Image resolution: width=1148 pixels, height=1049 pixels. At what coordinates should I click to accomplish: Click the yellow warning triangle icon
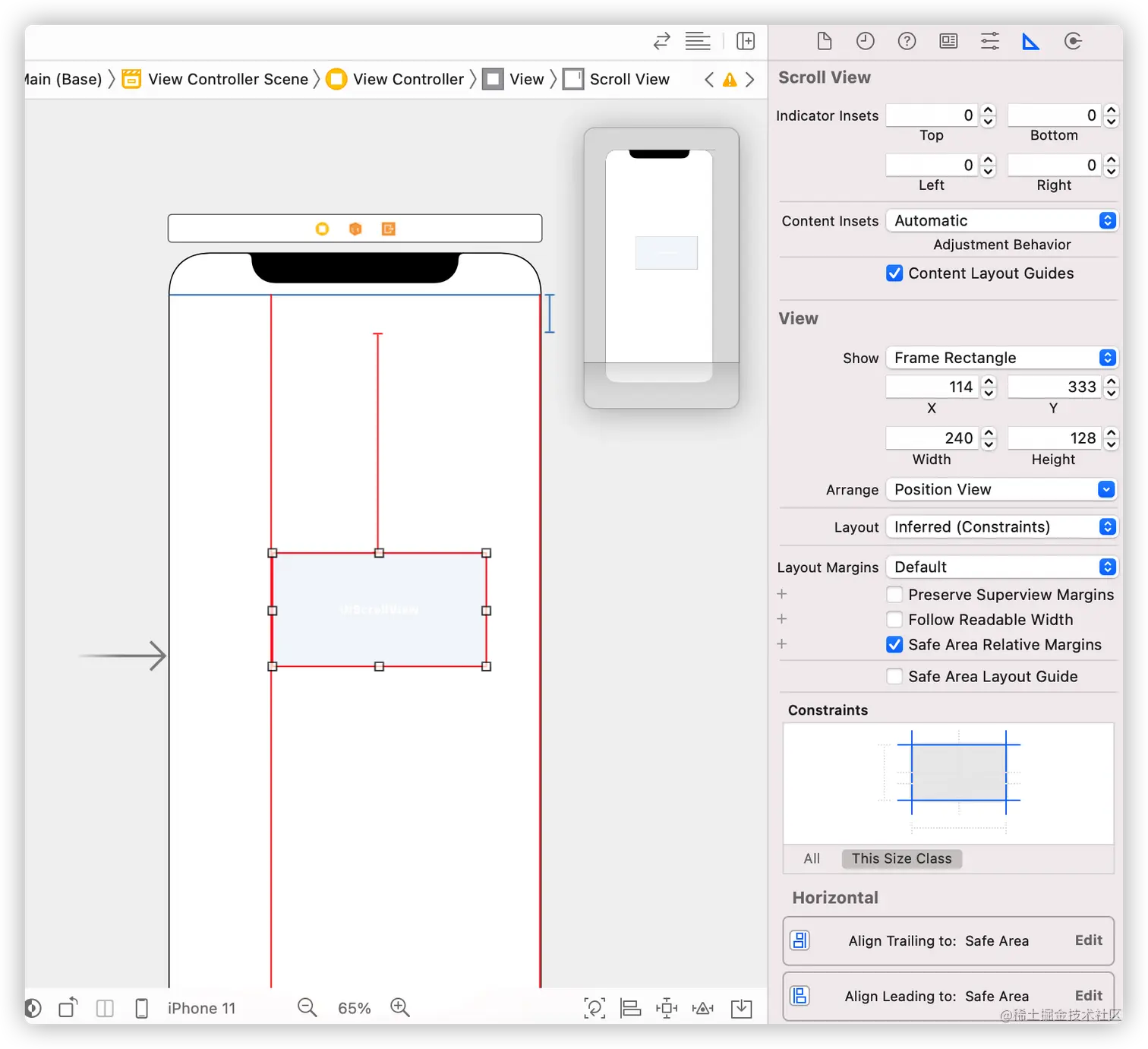point(730,80)
